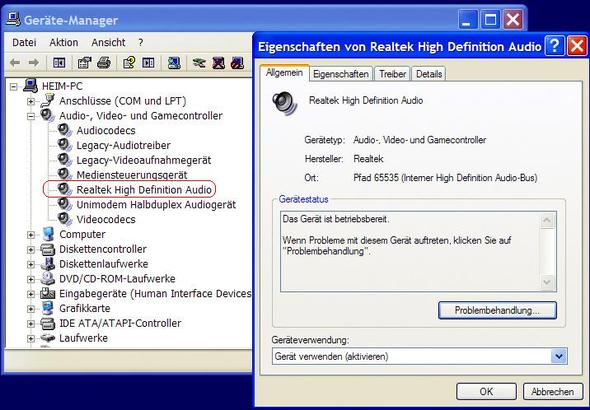
Task: Click the Diskettencontroller icon
Action: (x=48, y=249)
